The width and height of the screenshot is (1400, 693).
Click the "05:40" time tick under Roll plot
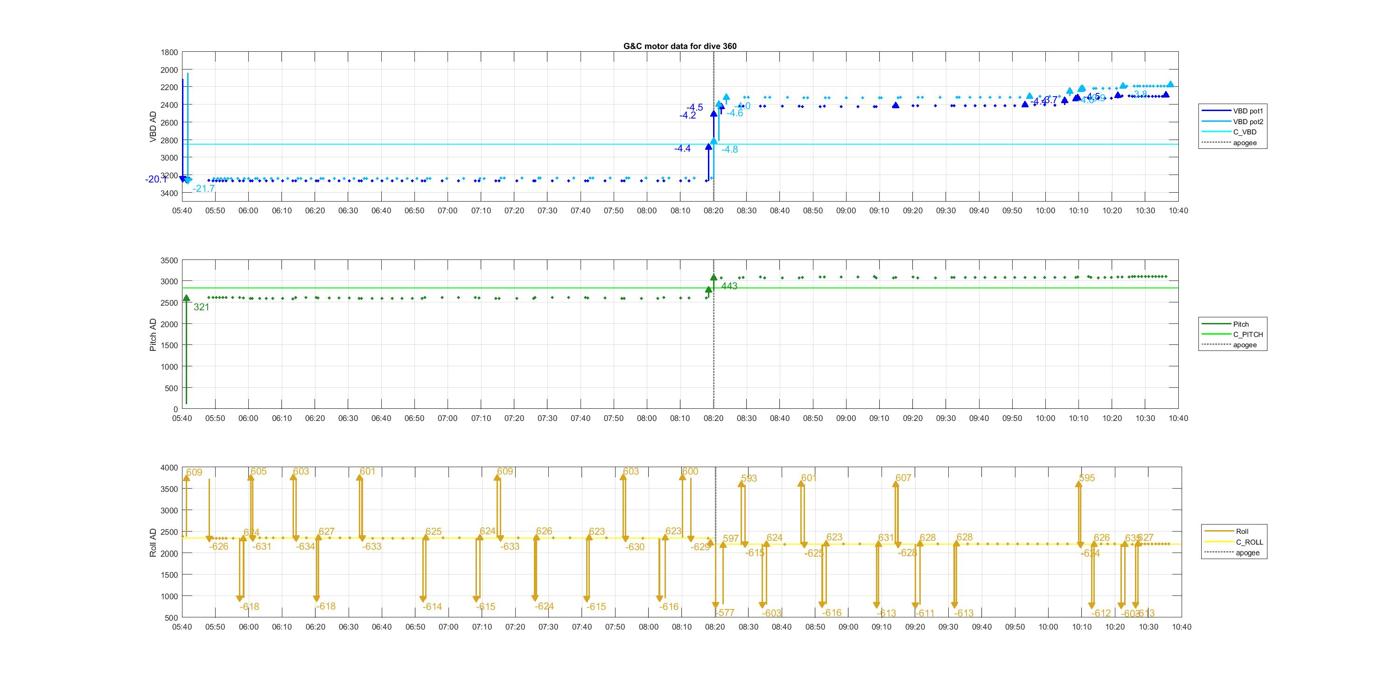pyautogui.click(x=182, y=627)
